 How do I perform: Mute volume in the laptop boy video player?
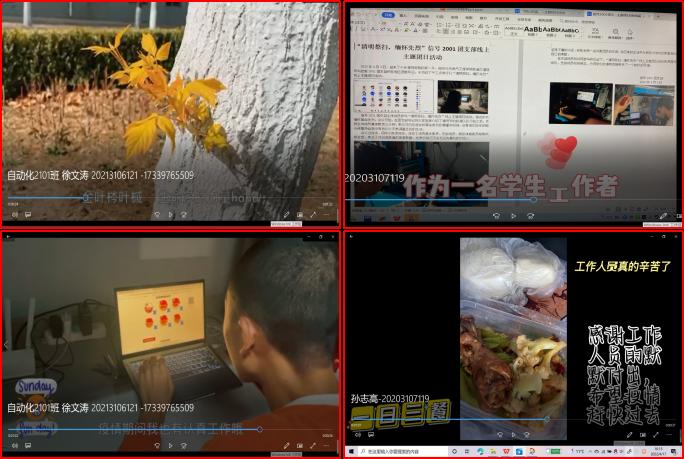click(x=15, y=445)
